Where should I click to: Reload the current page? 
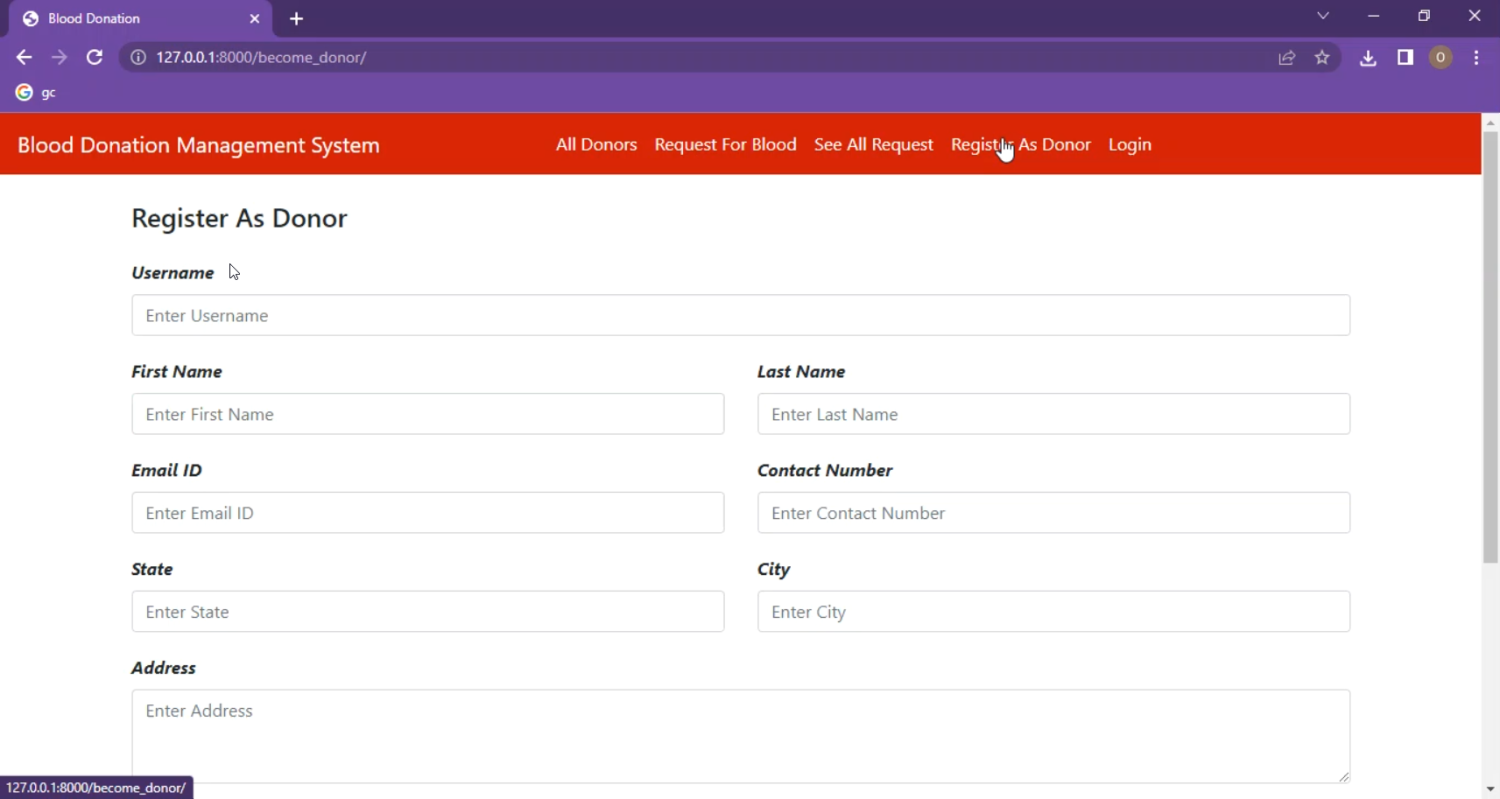(94, 58)
